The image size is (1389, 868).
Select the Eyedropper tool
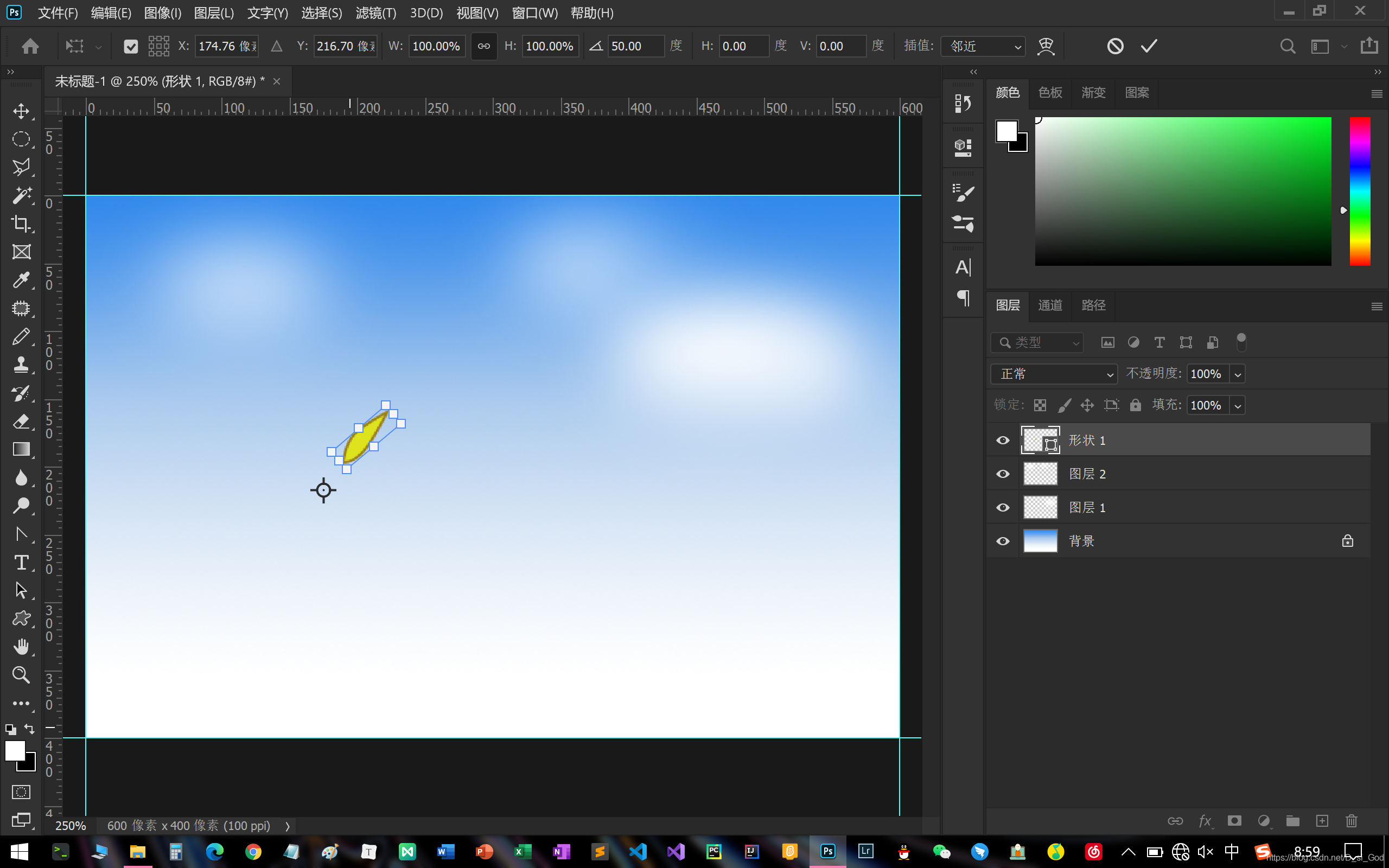point(21,280)
